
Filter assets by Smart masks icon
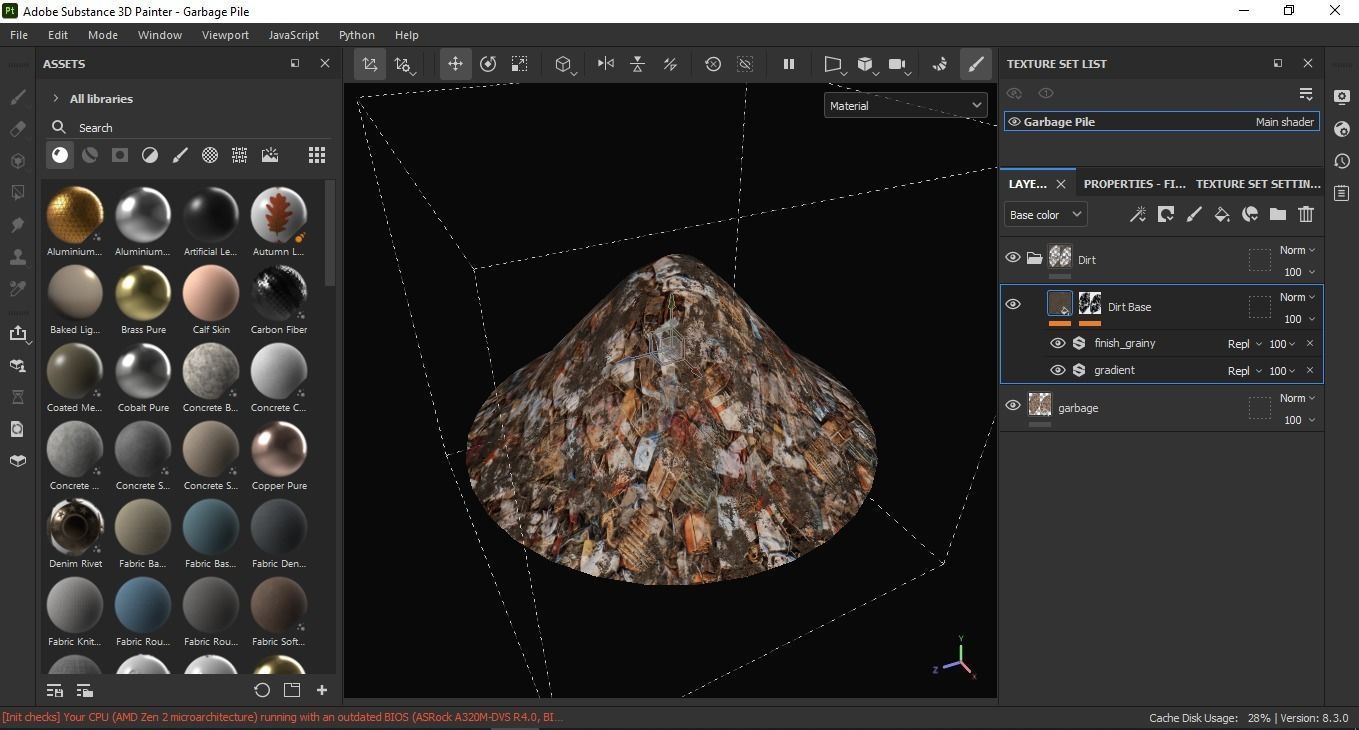120,155
